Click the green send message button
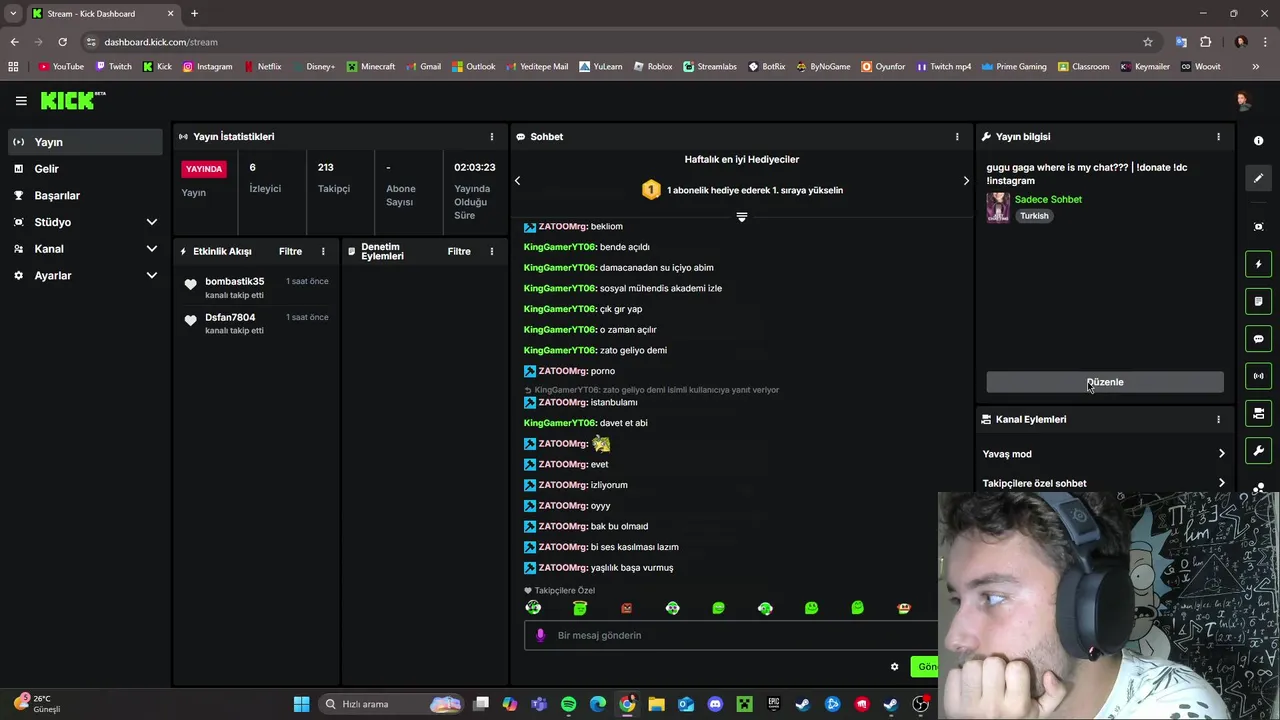The image size is (1280, 720). pyautogui.click(x=926, y=667)
